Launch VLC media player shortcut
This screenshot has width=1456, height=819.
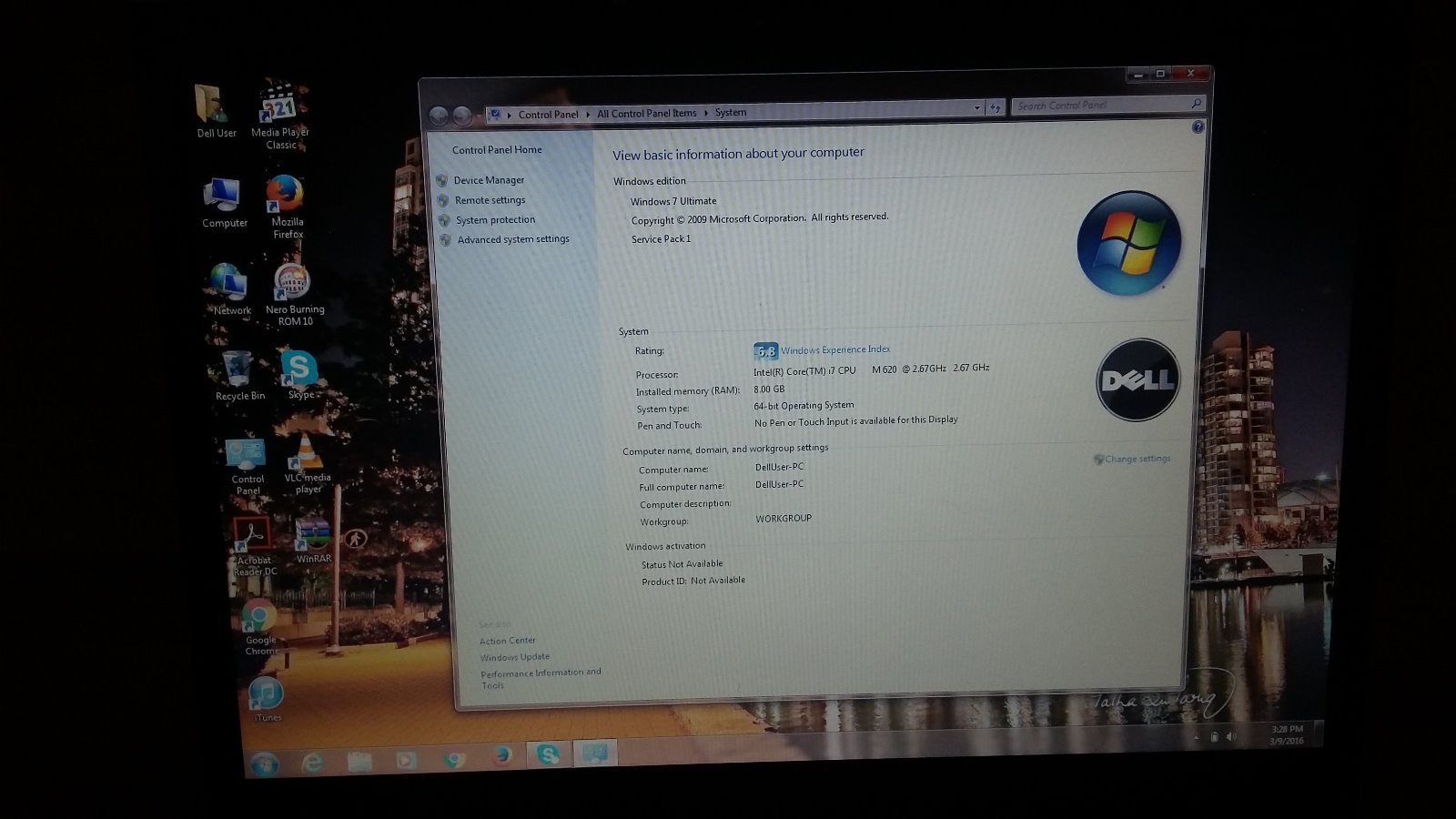308,464
